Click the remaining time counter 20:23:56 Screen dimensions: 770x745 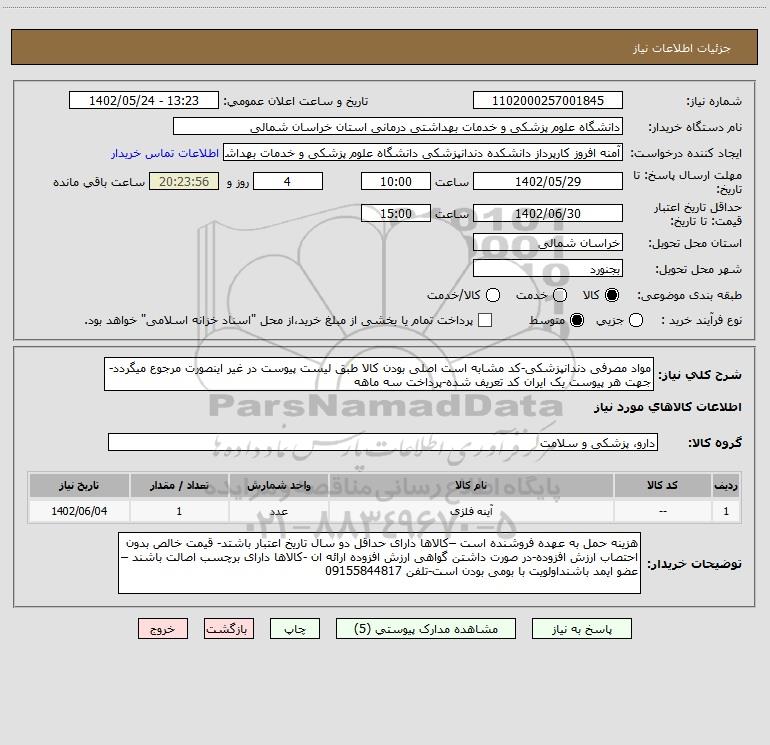click(x=184, y=181)
